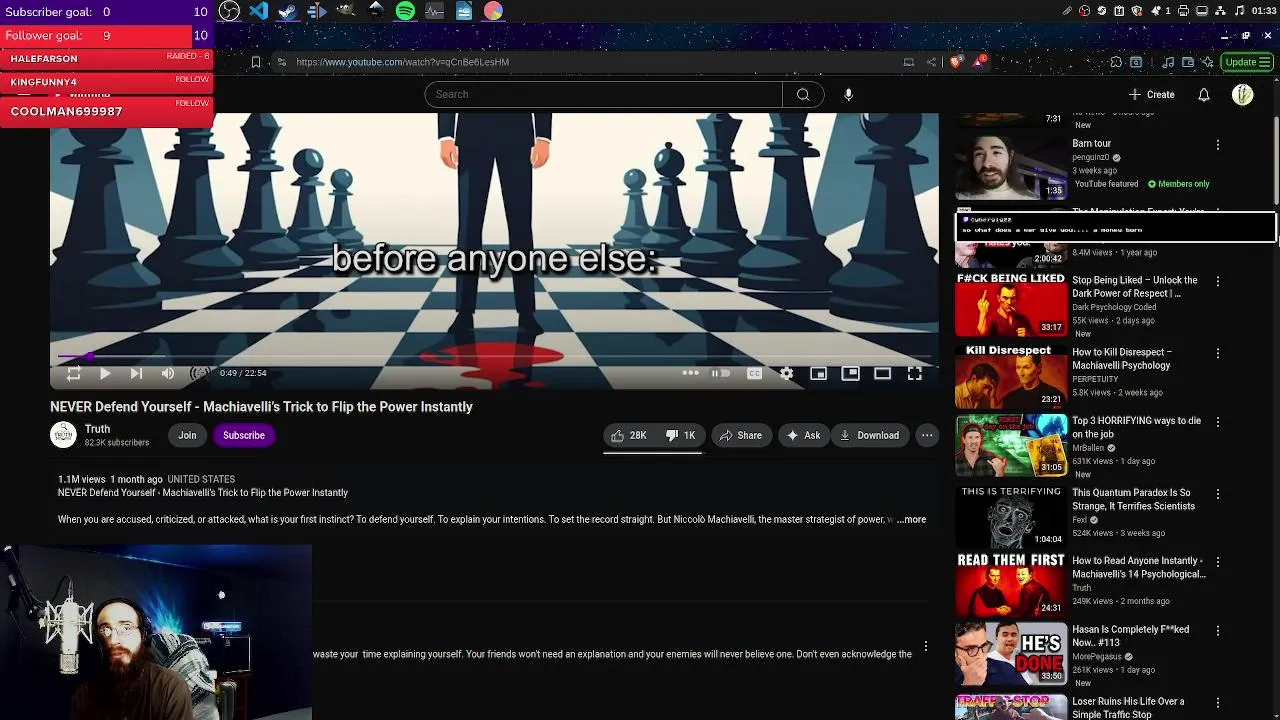Like the video with 28K likes
The height and width of the screenshot is (720, 1280).
click(629, 435)
